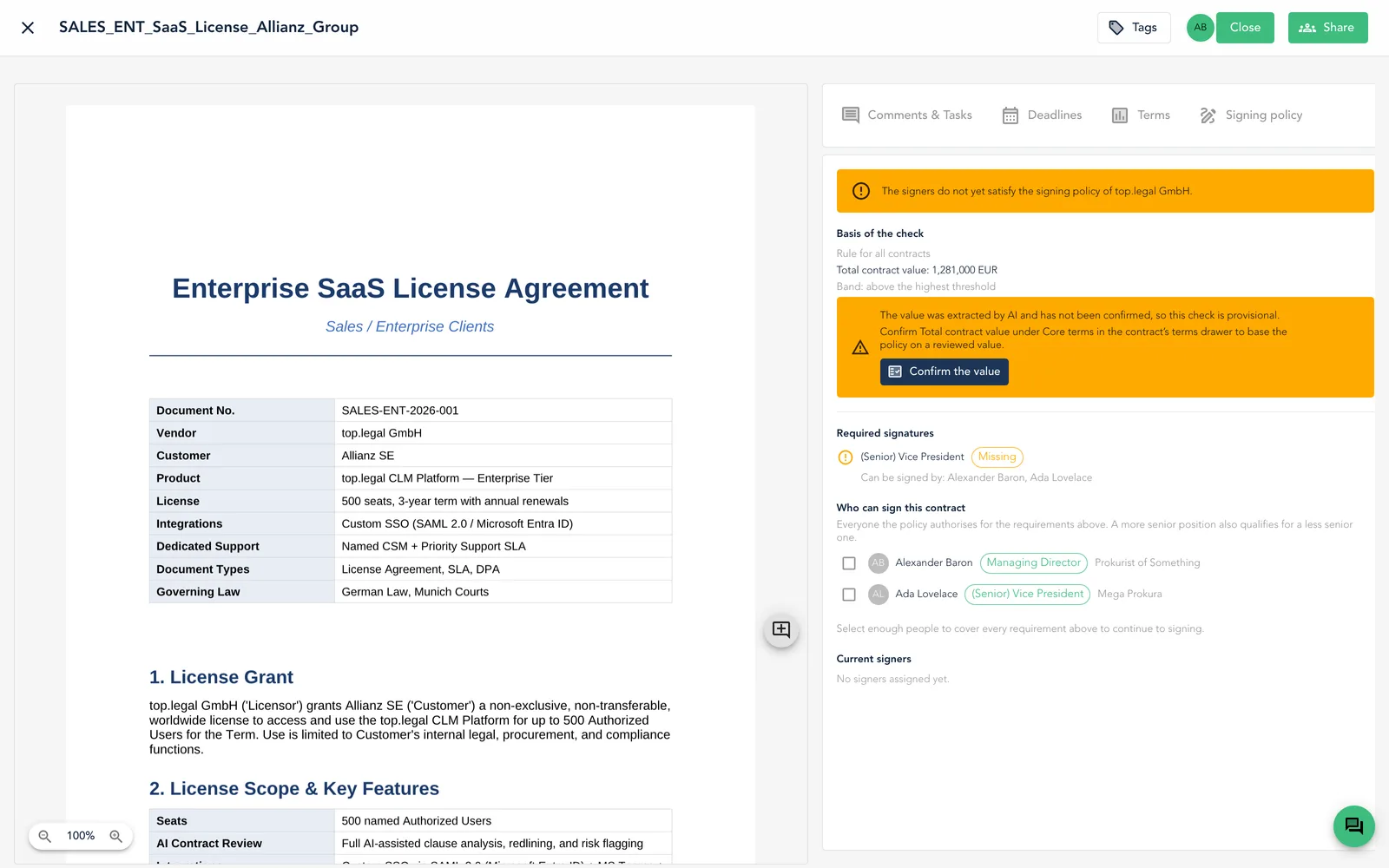Click the signing policy warning circle icon
Viewport: 1389px width, 868px height.
(861, 191)
